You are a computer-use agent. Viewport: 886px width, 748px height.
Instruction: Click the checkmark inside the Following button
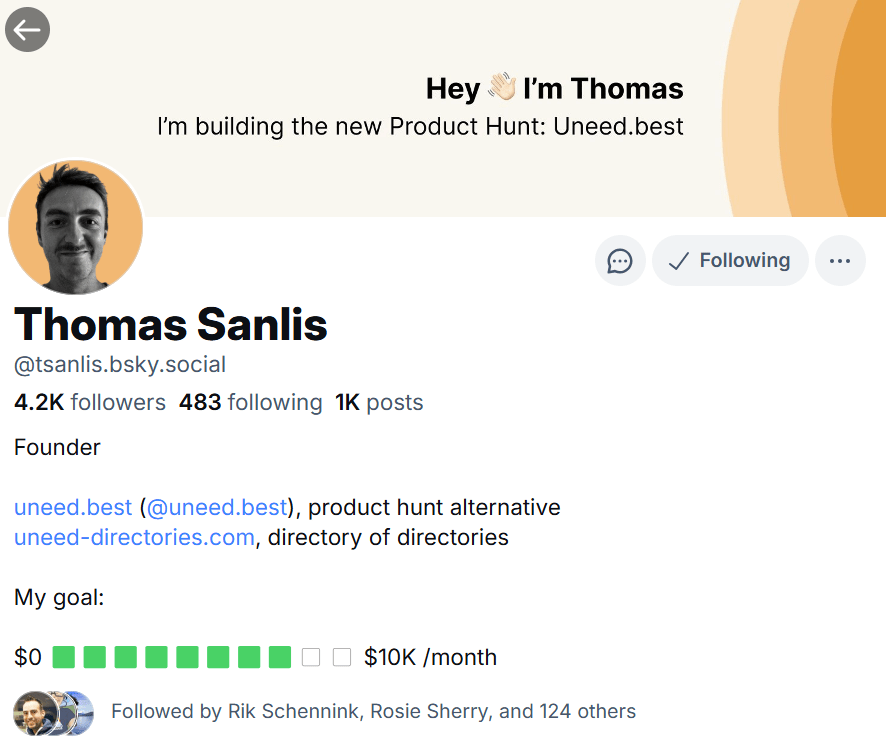tap(678, 260)
